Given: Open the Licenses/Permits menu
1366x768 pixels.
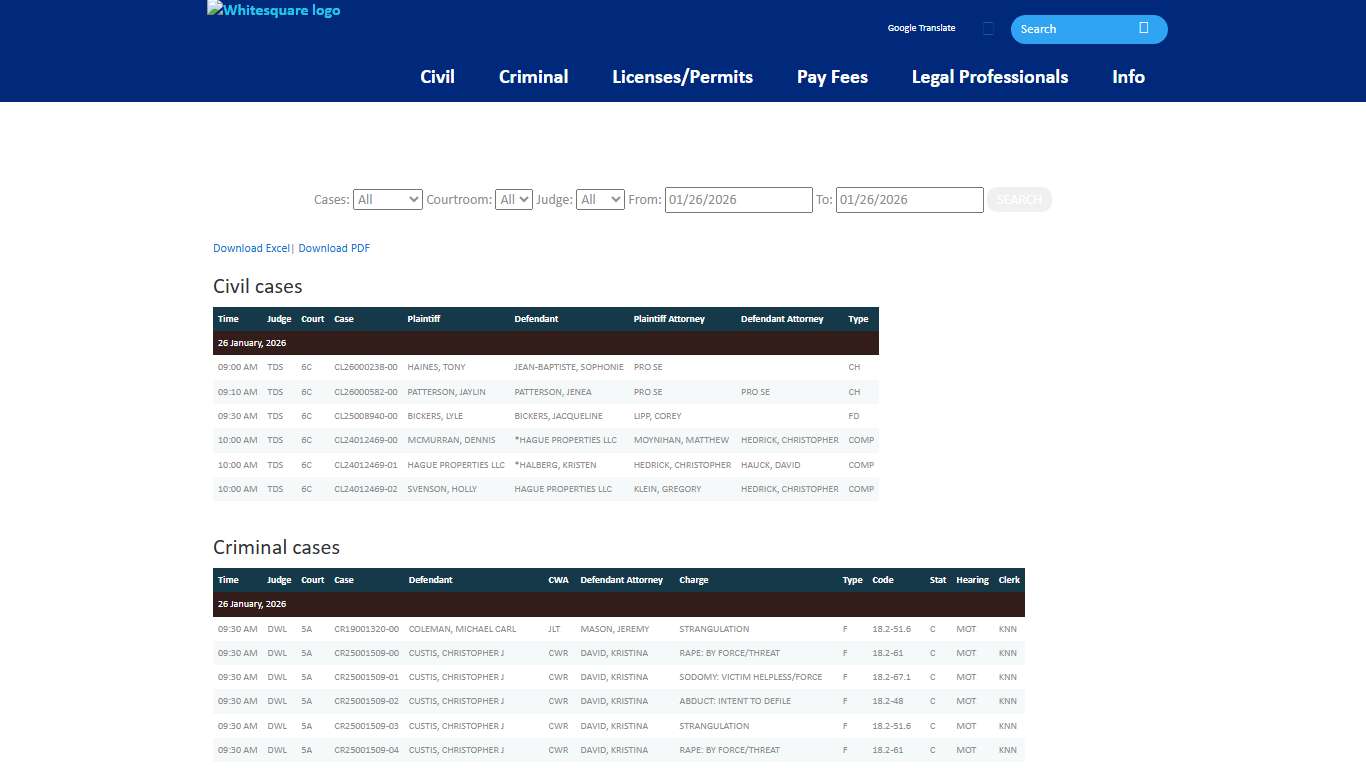Looking at the screenshot, I should pyautogui.click(x=682, y=77).
